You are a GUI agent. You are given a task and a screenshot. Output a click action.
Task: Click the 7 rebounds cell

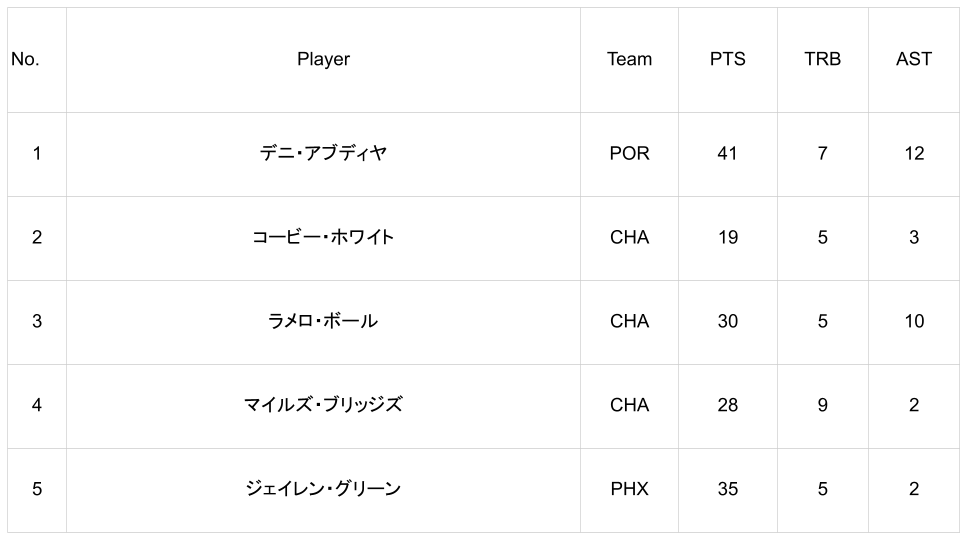click(x=823, y=154)
